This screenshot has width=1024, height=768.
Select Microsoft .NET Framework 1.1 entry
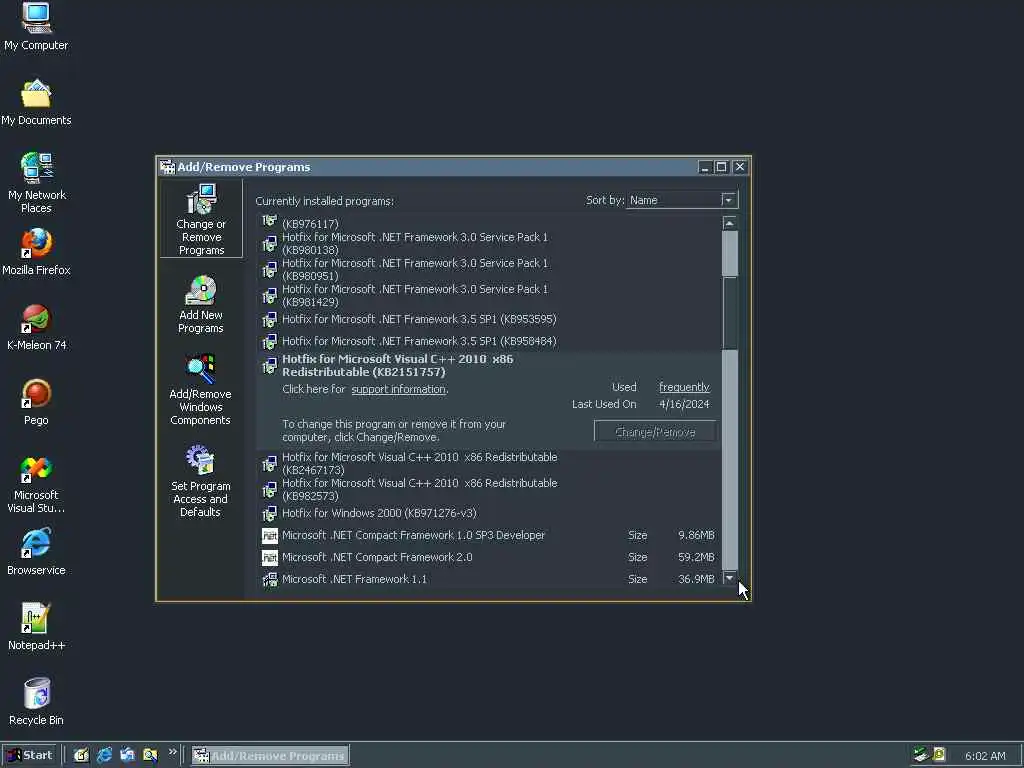[487, 579]
